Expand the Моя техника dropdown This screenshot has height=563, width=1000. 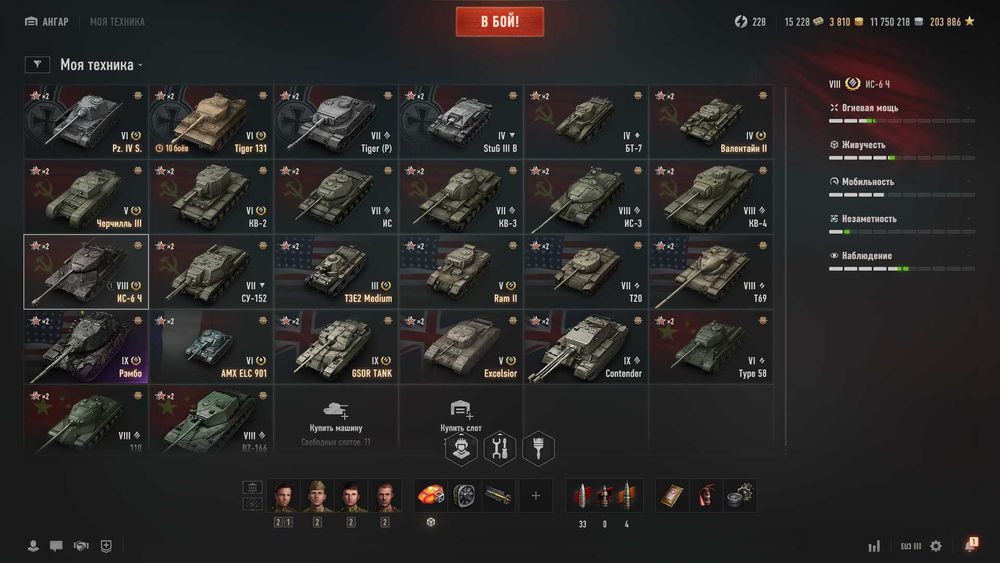pyautogui.click(x=101, y=64)
